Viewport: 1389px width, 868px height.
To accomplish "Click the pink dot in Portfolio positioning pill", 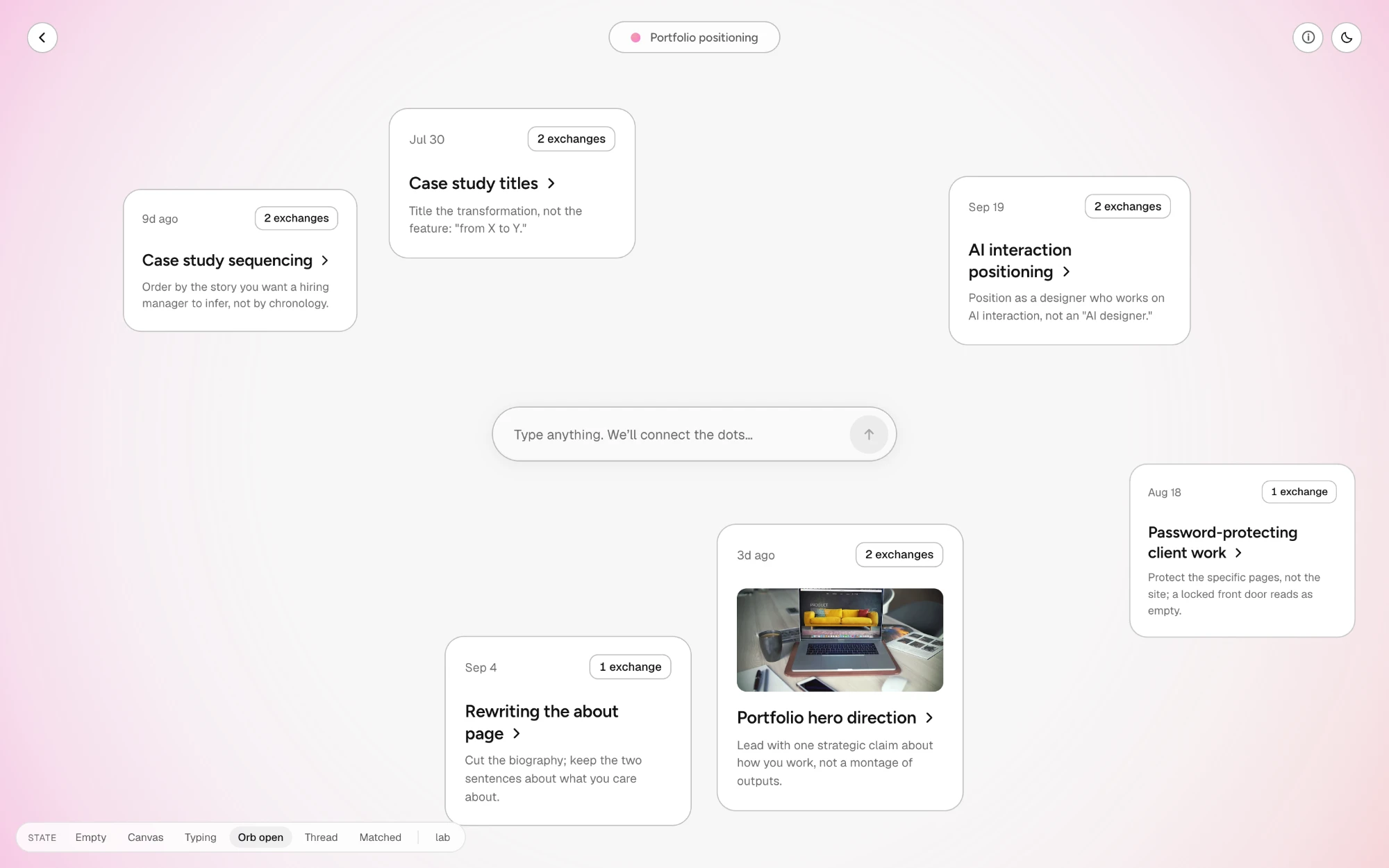I will point(635,37).
